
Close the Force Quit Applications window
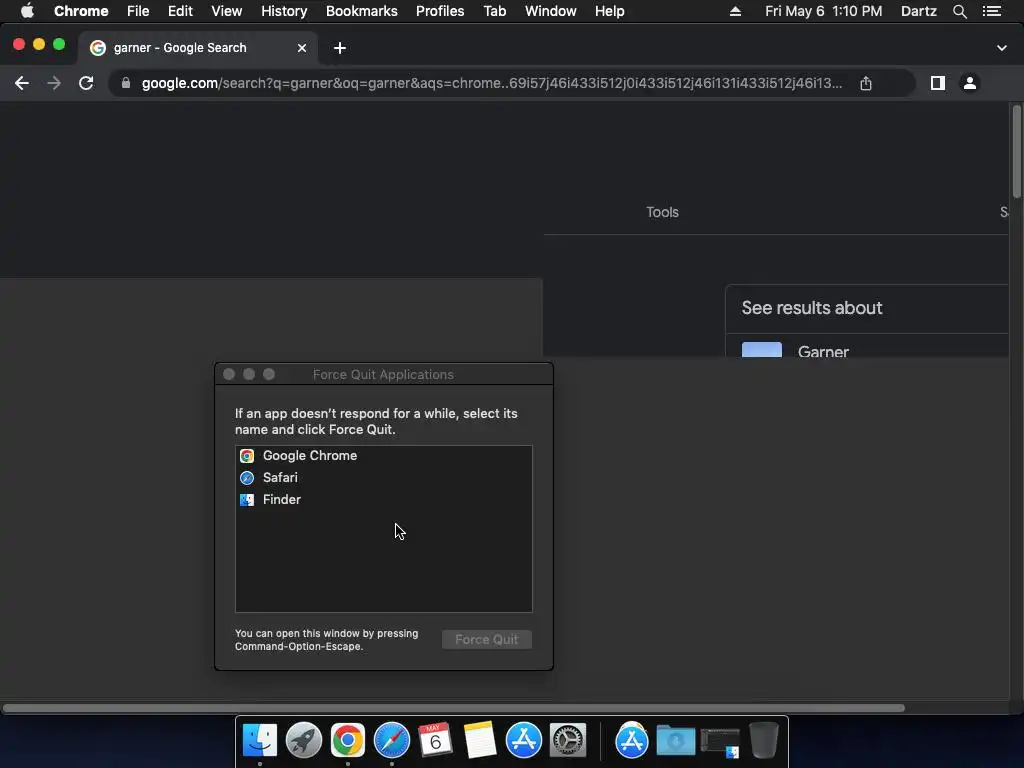click(229, 374)
